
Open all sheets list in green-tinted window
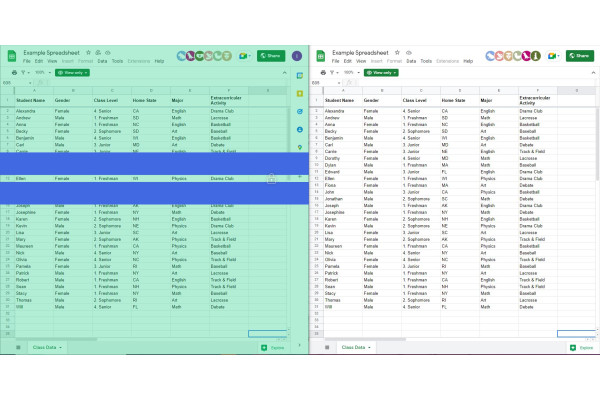coord(18,347)
